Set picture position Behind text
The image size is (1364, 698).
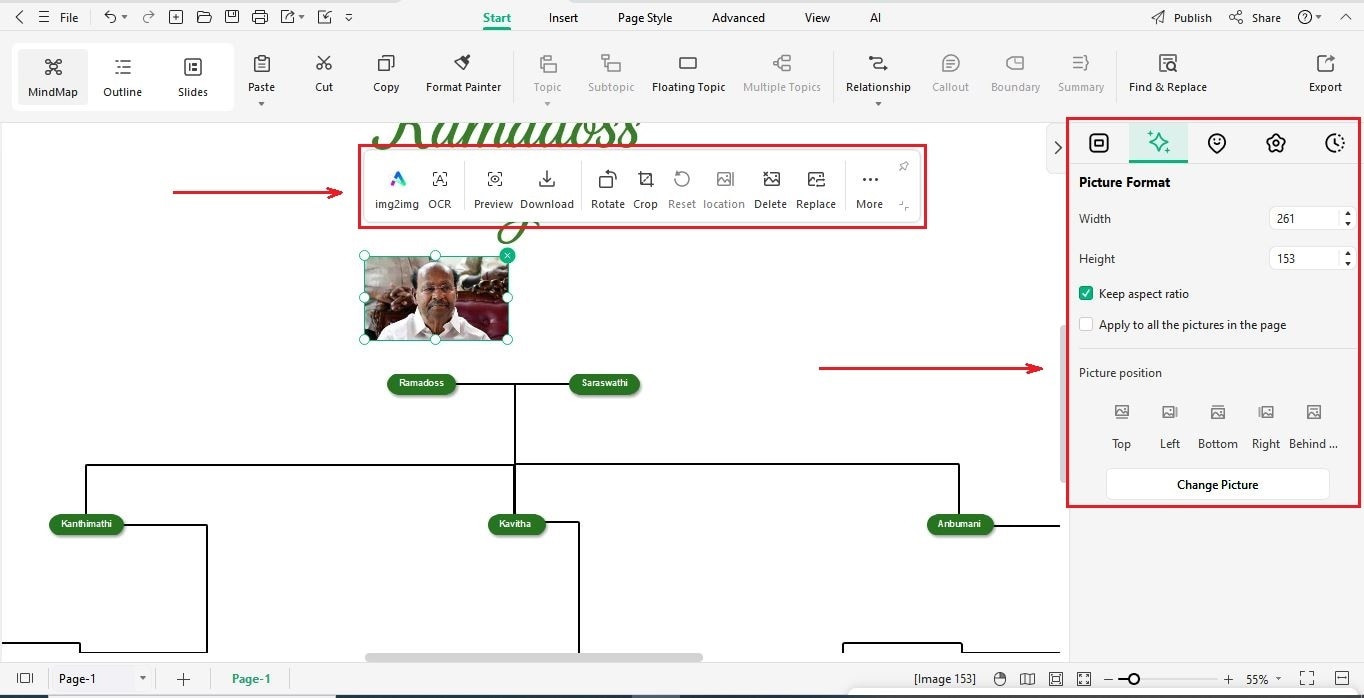pyautogui.click(x=1313, y=425)
